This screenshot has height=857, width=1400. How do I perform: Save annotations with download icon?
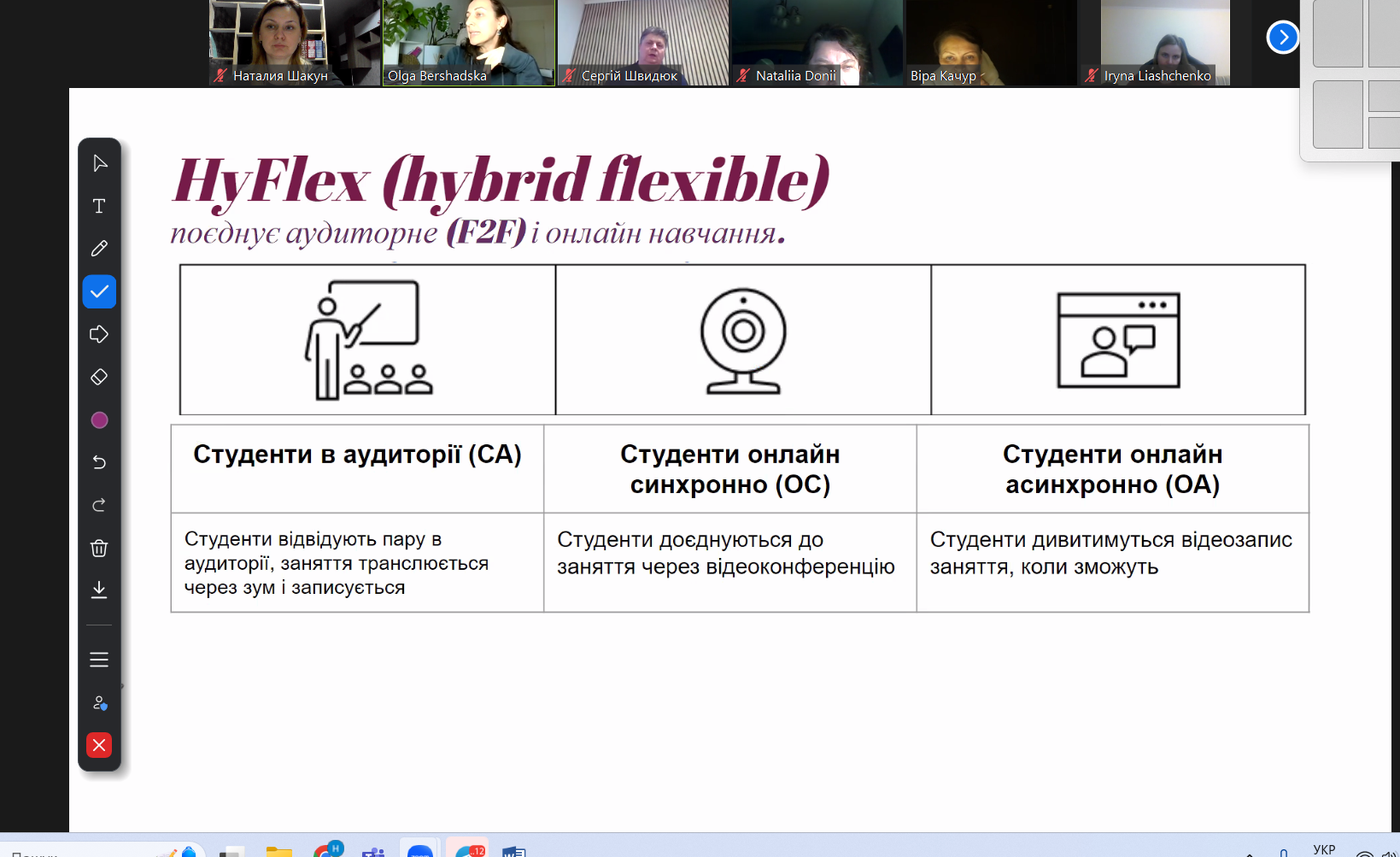pyautogui.click(x=99, y=590)
